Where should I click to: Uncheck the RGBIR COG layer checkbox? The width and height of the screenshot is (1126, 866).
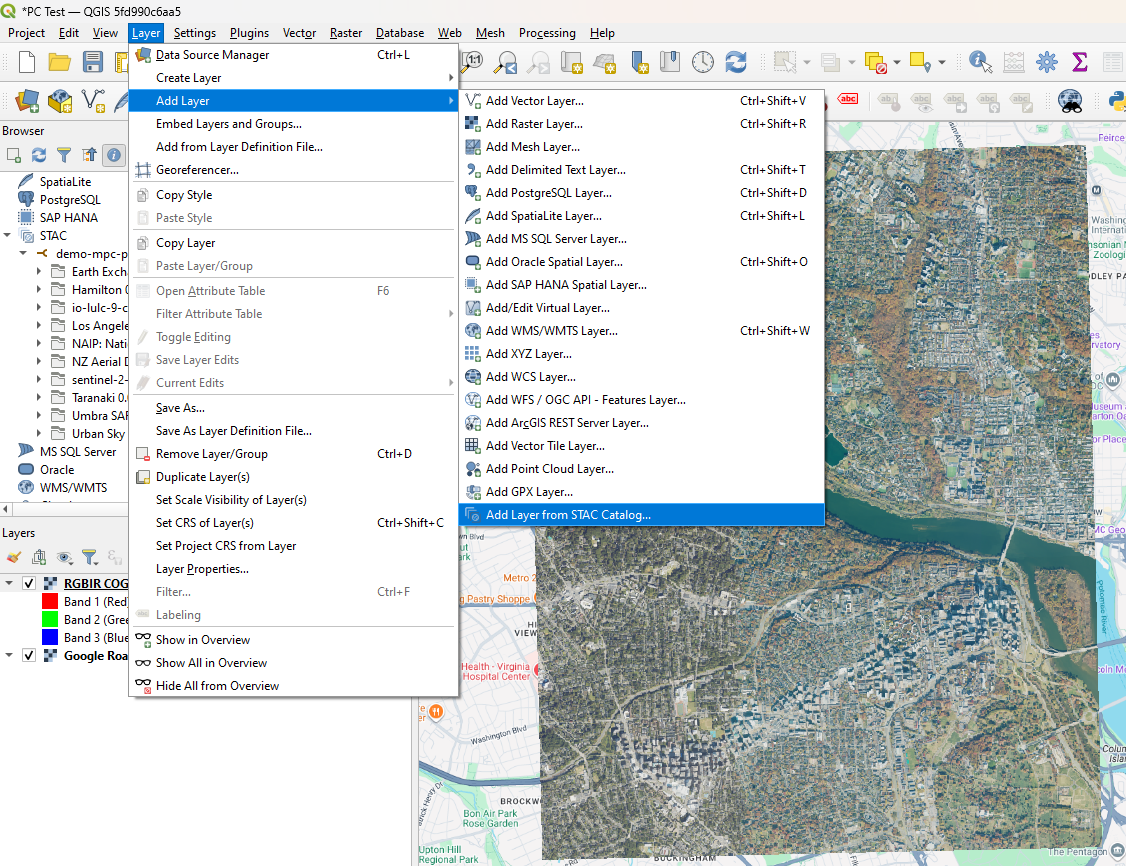29,583
